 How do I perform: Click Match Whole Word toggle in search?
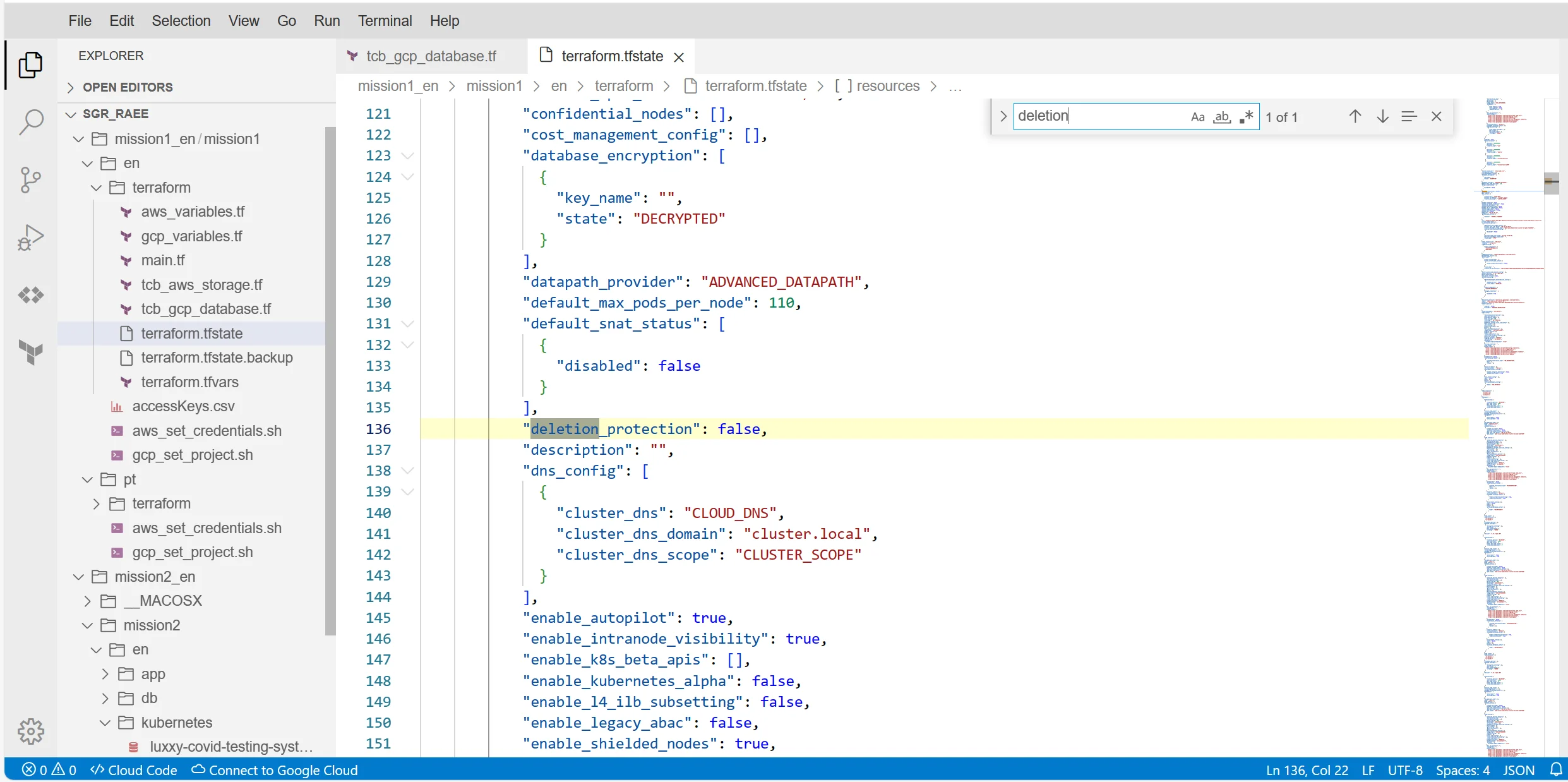pyautogui.click(x=1221, y=116)
